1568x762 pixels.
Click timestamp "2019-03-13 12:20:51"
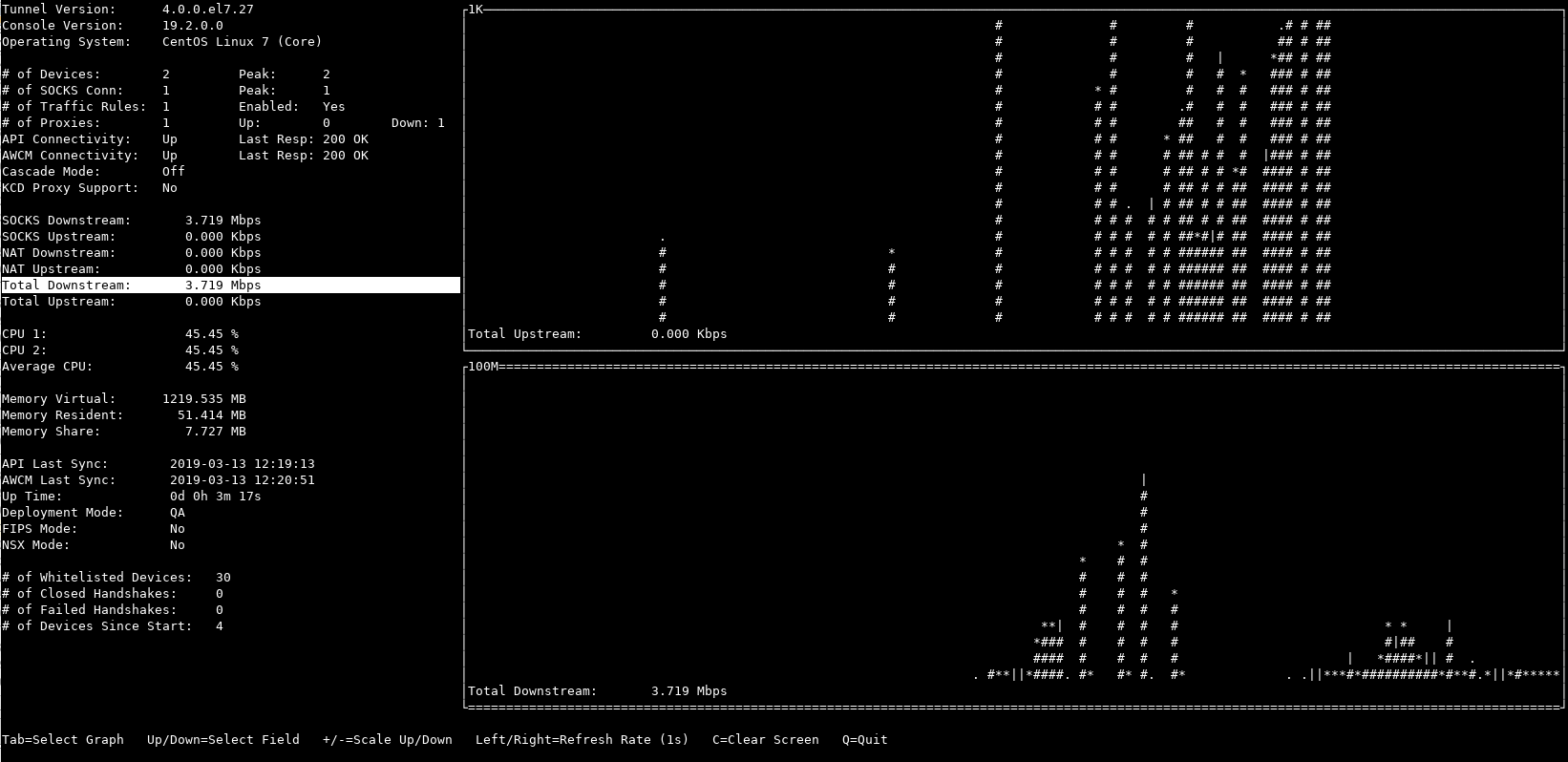click(x=243, y=480)
